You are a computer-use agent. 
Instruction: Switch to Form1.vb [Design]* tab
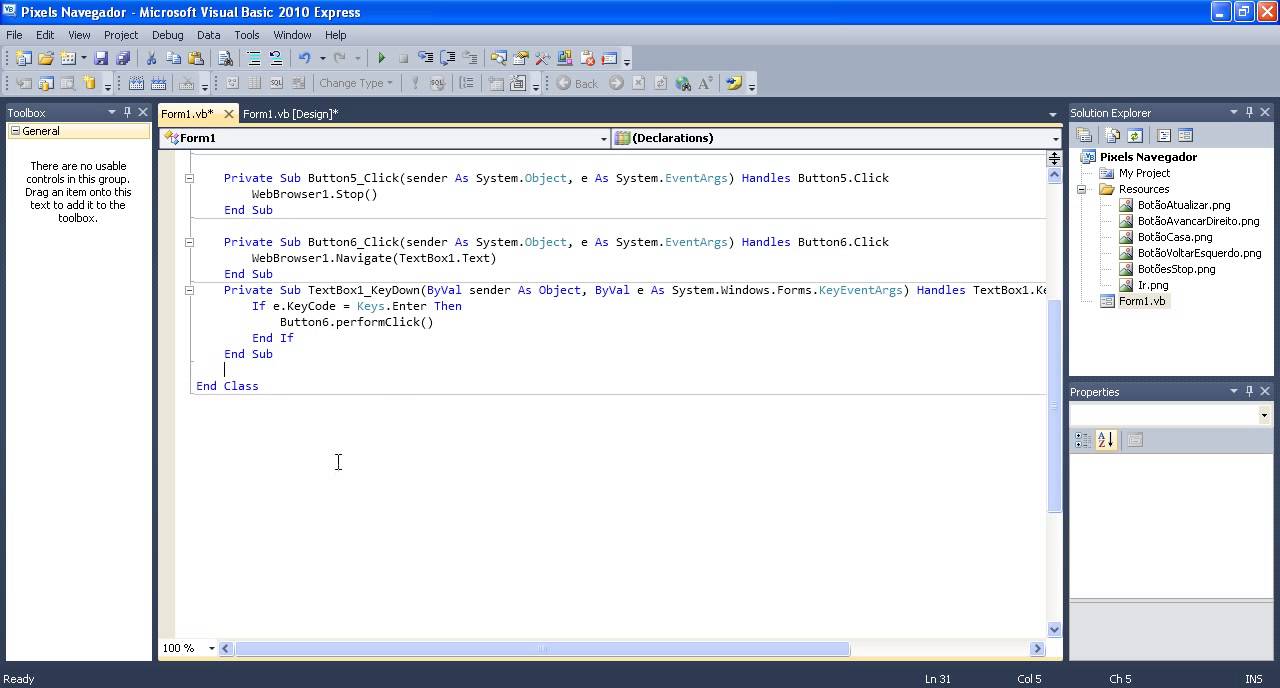(x=290, y=114)
